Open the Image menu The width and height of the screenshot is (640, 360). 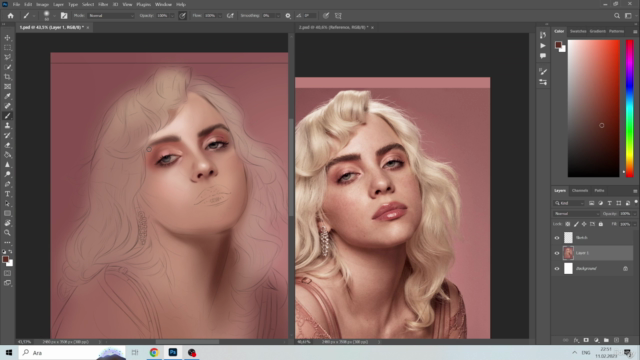(x=42, y=4)
